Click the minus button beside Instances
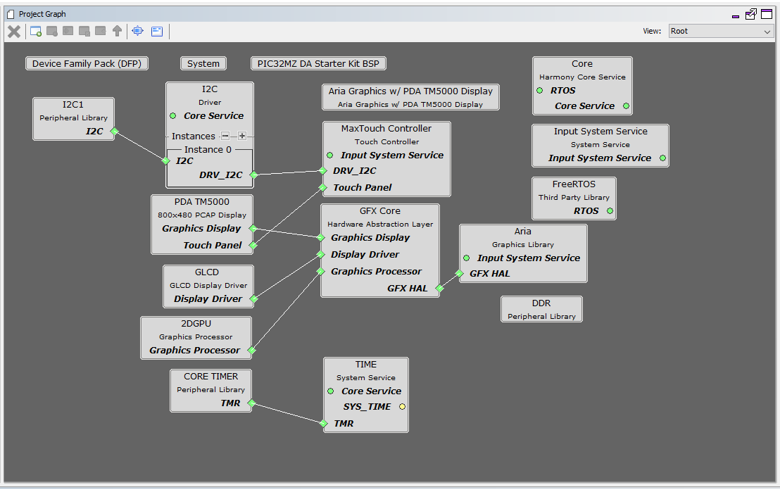 coord(225,136)
